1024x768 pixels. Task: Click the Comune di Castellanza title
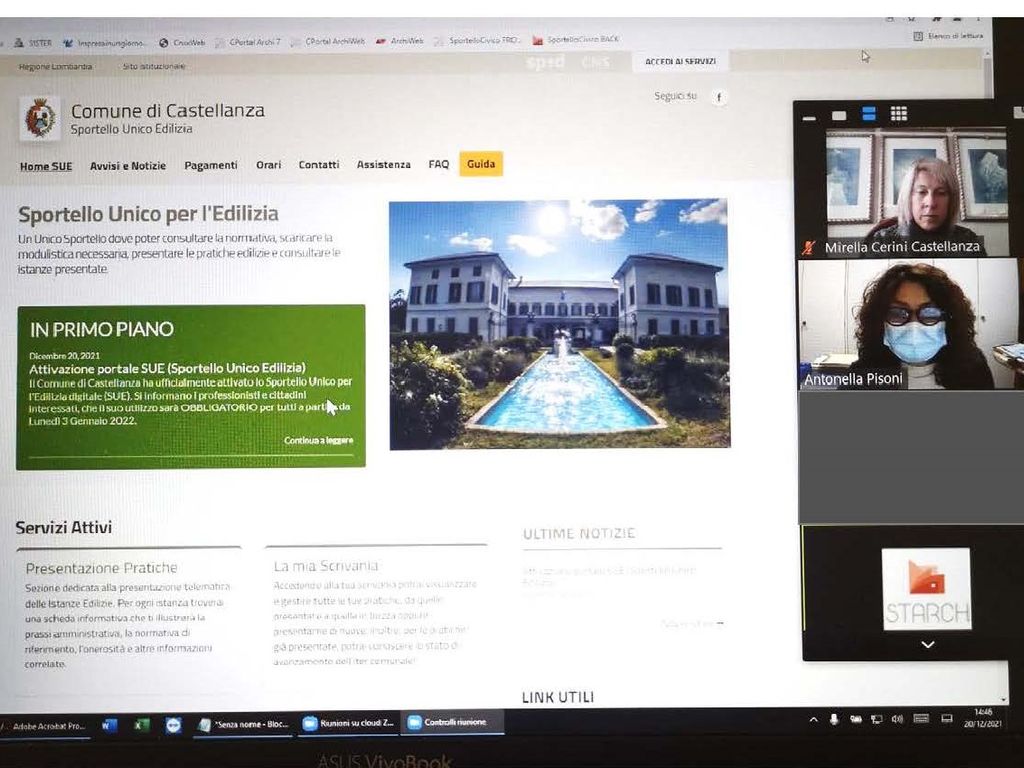(167, 110)
